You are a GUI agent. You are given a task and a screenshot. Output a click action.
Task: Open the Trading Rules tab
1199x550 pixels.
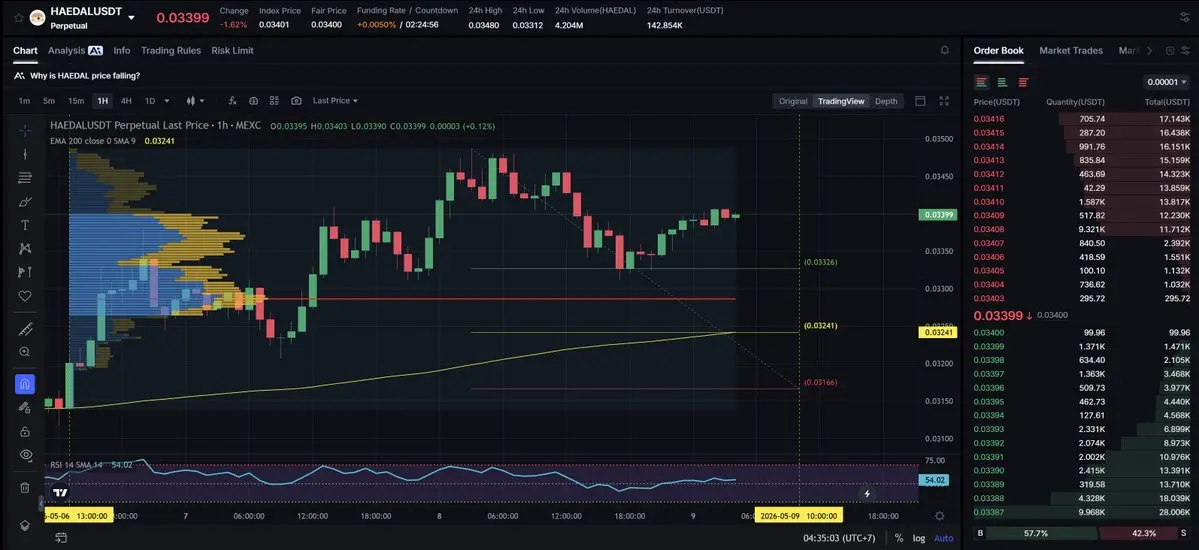(x=171, y=50)
